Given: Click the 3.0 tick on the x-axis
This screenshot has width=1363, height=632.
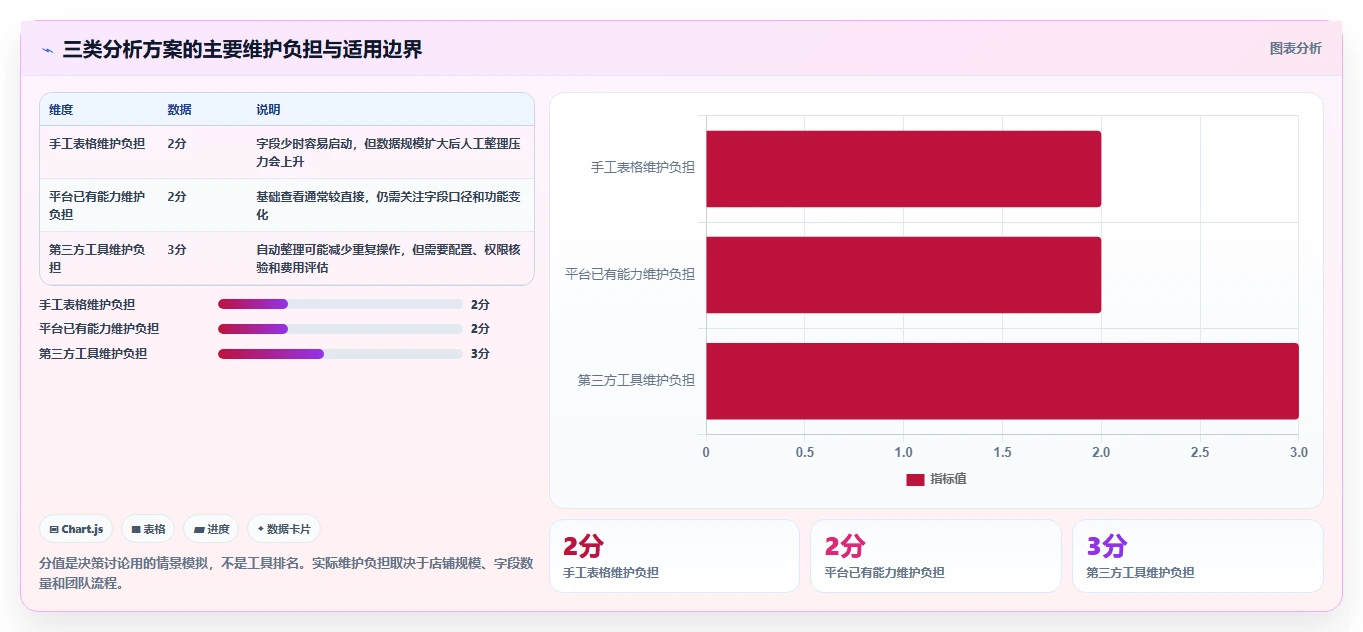Looking at the screenshot, I should (x=1298, y=452).
